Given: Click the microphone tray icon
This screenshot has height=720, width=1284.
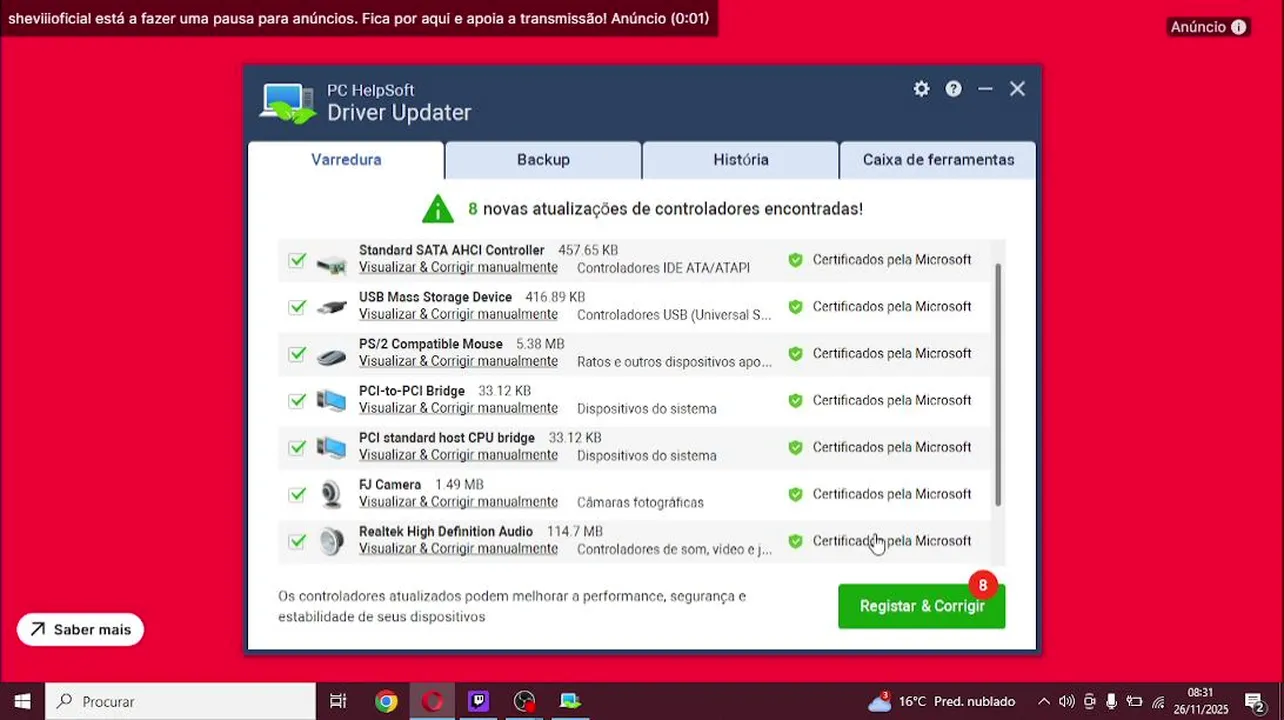Looking at the screenshot, I should [x=1111, y=701].
